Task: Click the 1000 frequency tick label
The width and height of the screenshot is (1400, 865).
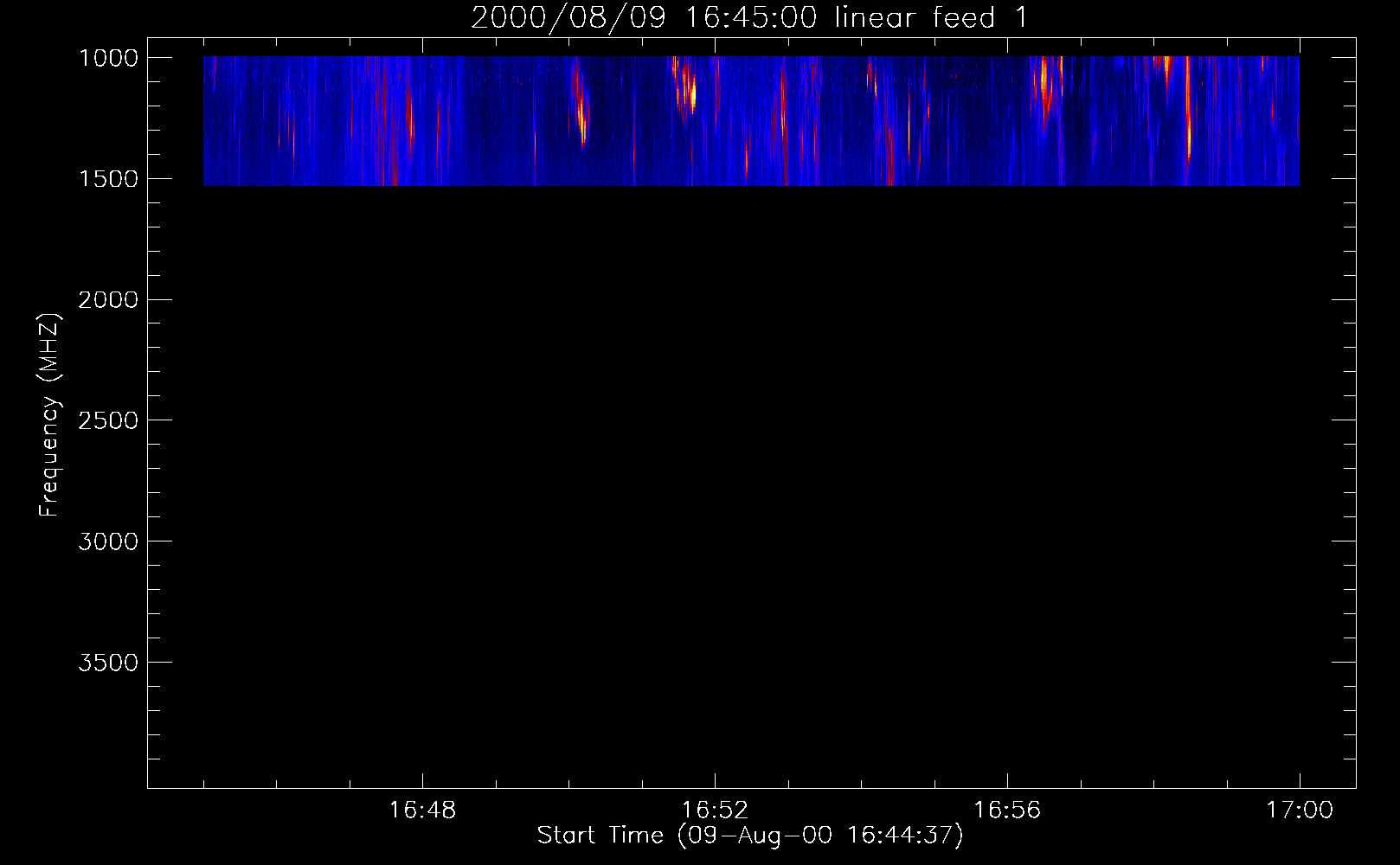Action: click(108, 58)
